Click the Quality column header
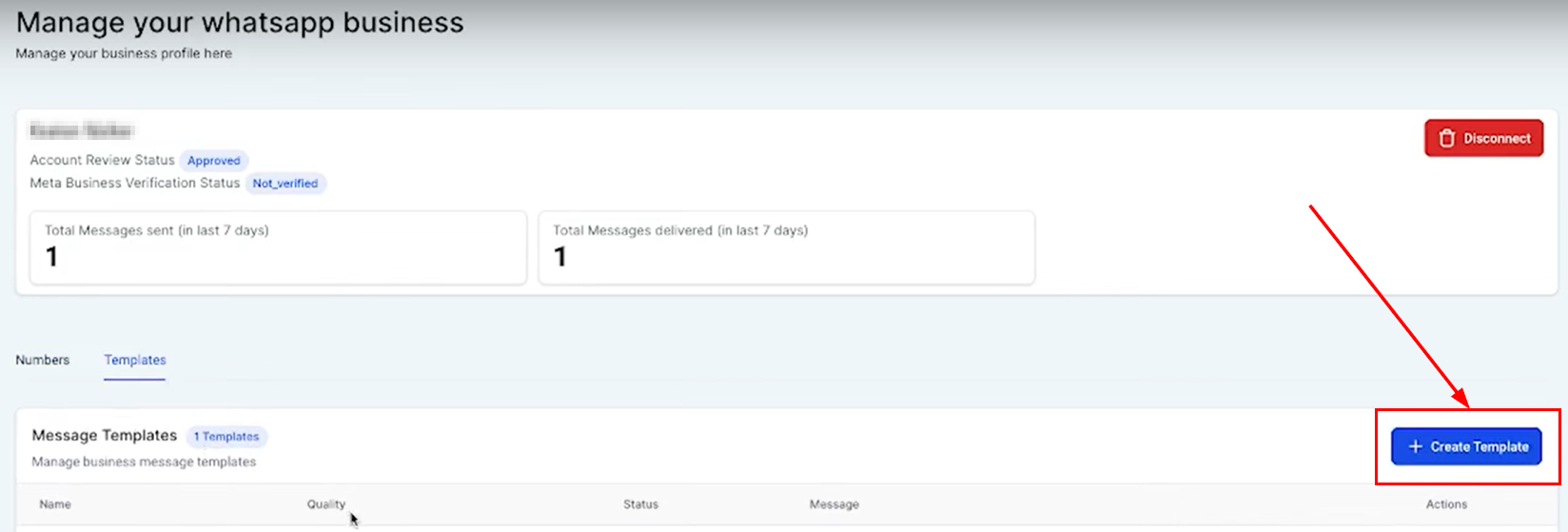 326,504
